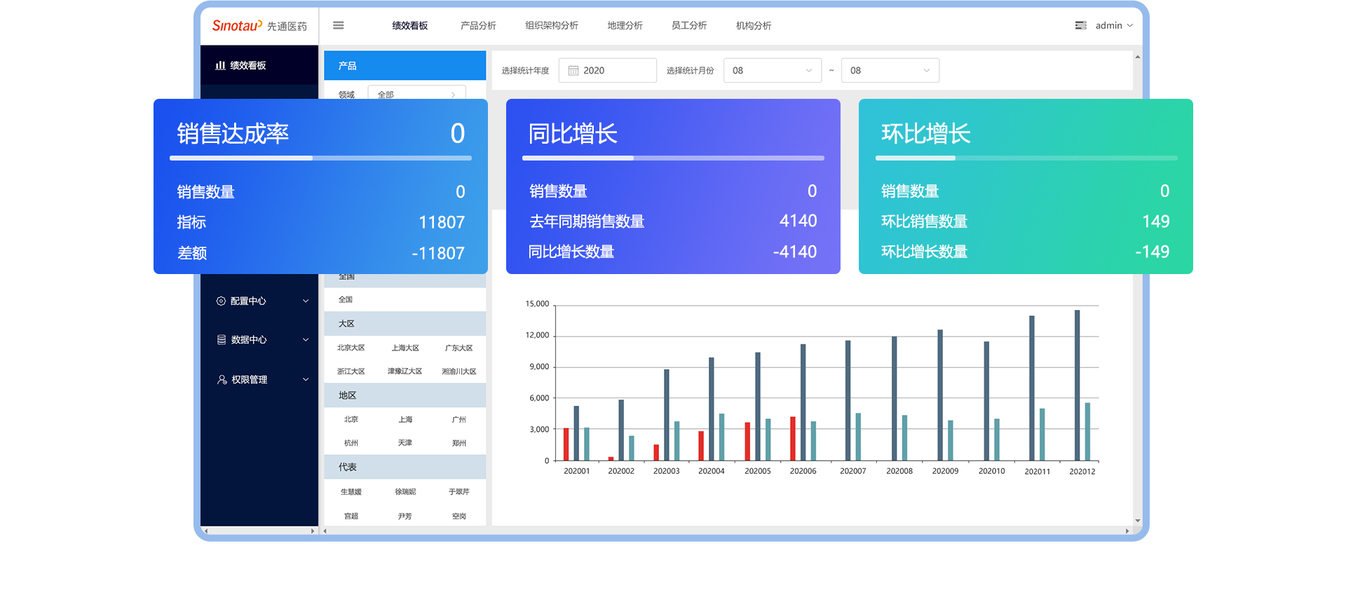
Task: Open the end month 08 dropdown
Action: 890,71
